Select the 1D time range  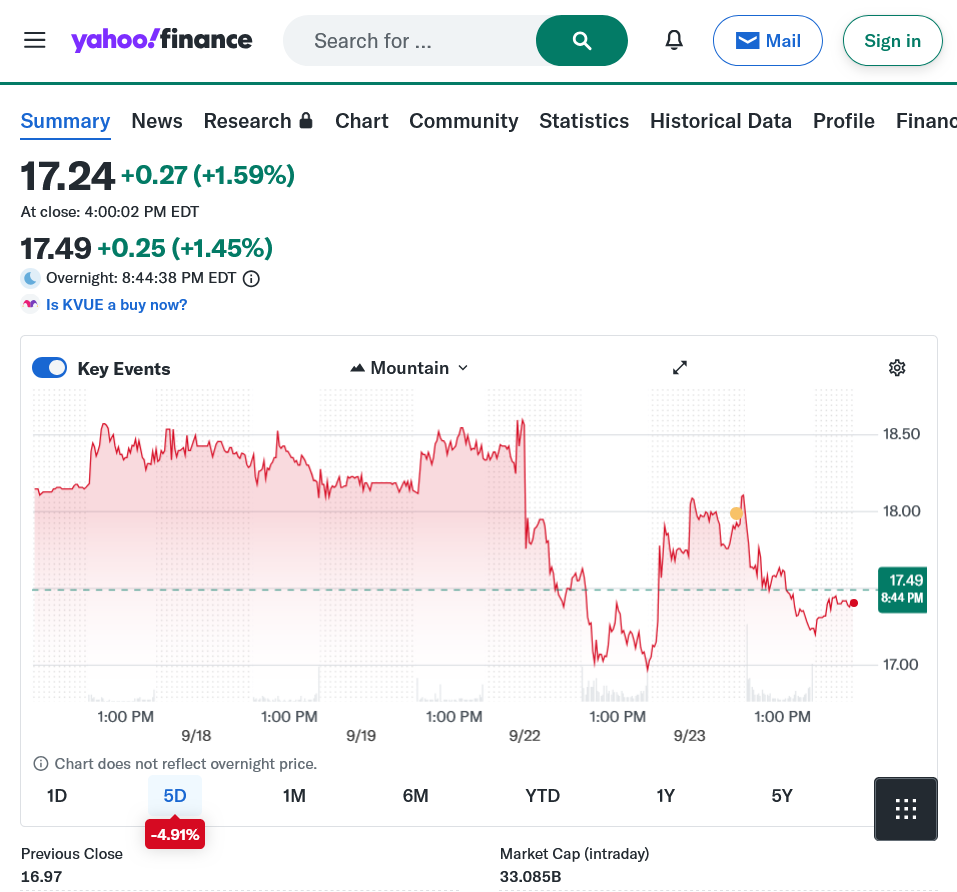tap(57, 796)
